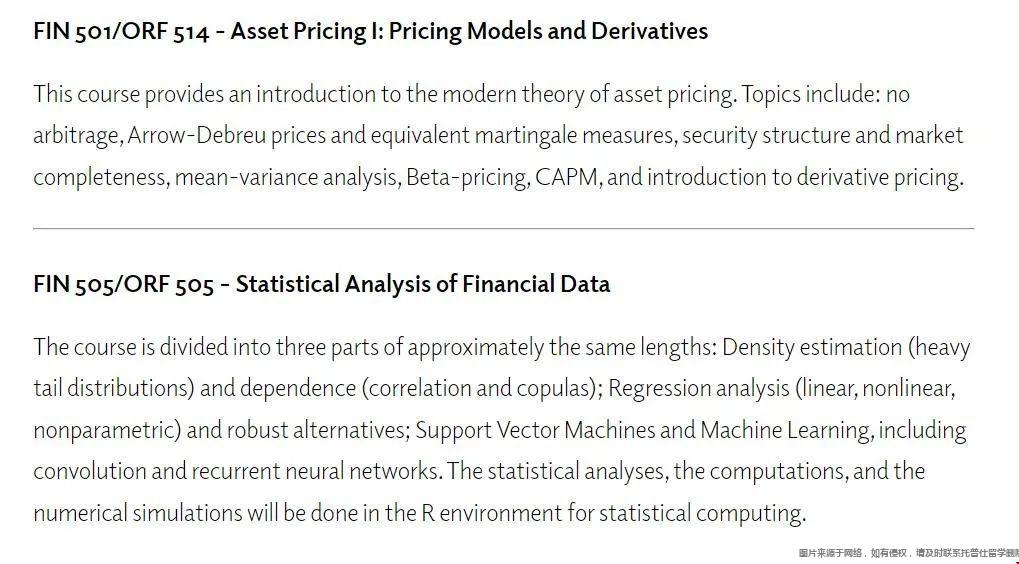Click "Statistical Analysis of Financial Data" in the second title
The image size is (1019, 564).
(x=423, y=284)
